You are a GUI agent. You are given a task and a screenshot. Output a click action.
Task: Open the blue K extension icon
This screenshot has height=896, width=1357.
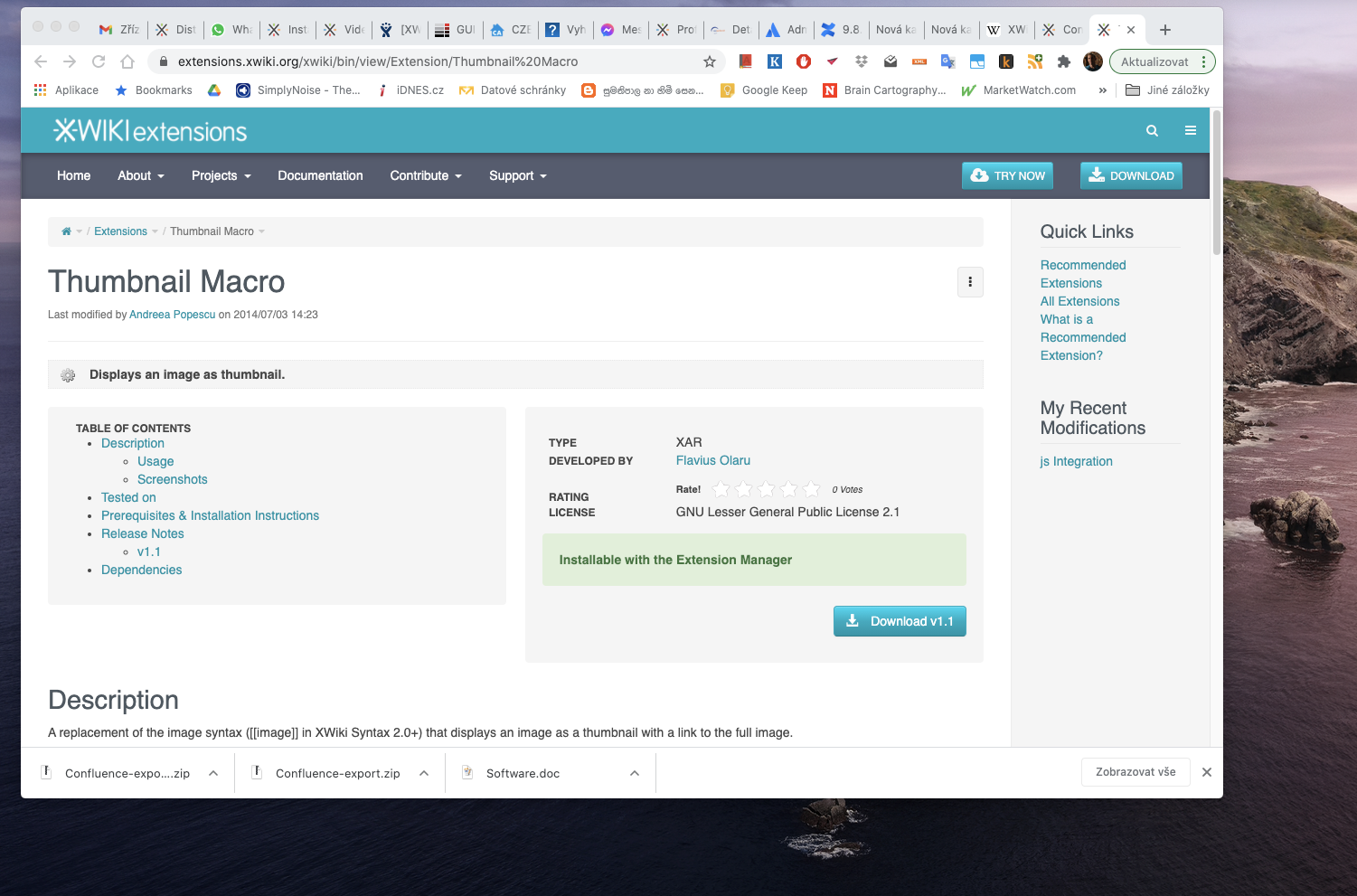click(775, 61)
